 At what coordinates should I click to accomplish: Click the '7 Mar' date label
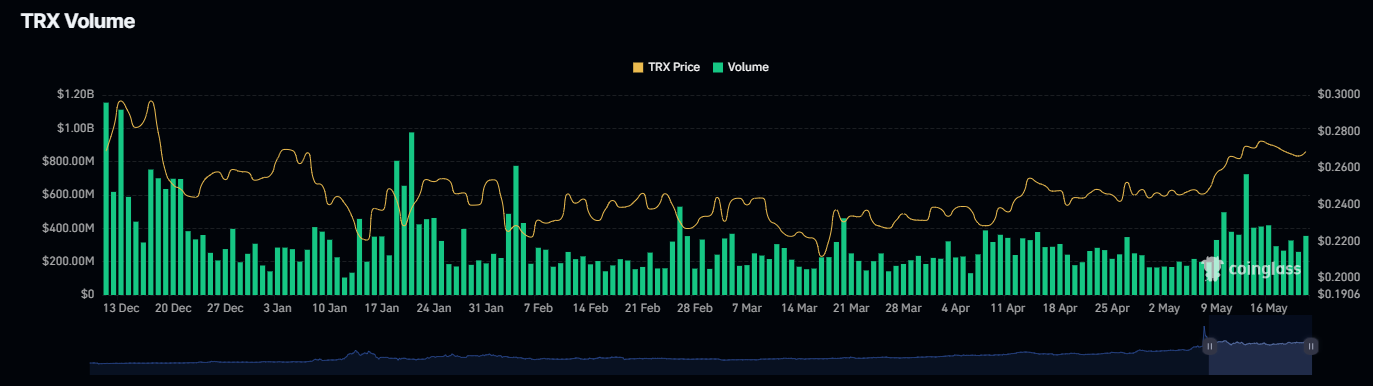pyautogui.click(x=746, y=309)
